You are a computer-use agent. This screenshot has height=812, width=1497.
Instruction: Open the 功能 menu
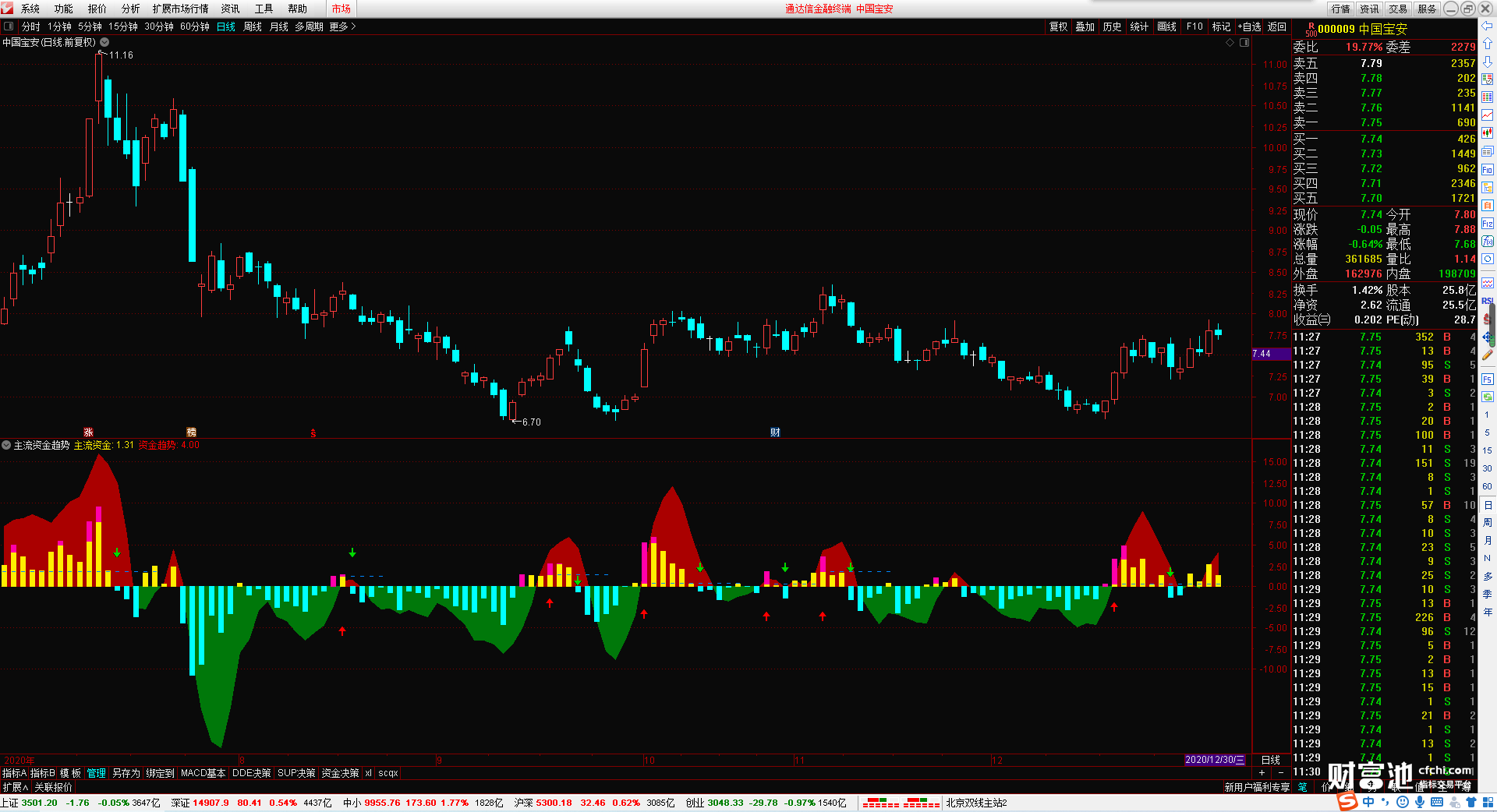[x=64, y=9]
